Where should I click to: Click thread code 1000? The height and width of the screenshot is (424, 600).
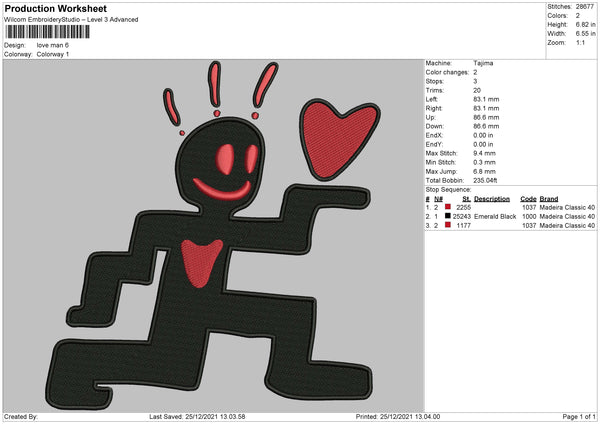coord(529,217)
